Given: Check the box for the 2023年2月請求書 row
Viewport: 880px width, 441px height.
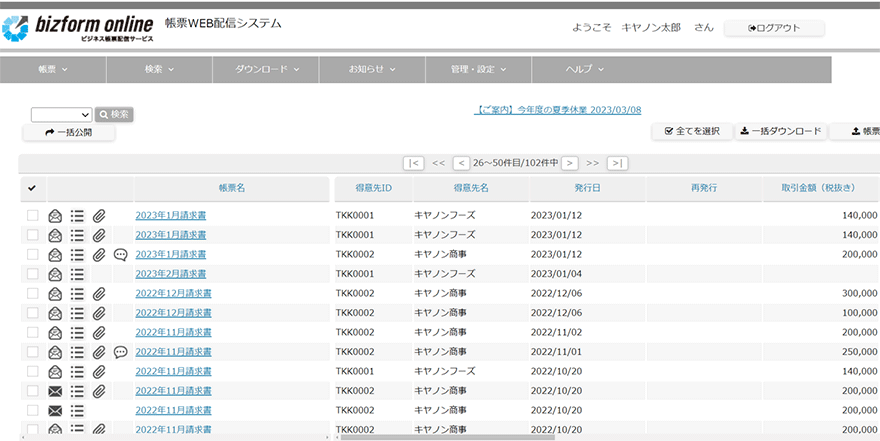Looking at the screenshot, I should [32, 274].
